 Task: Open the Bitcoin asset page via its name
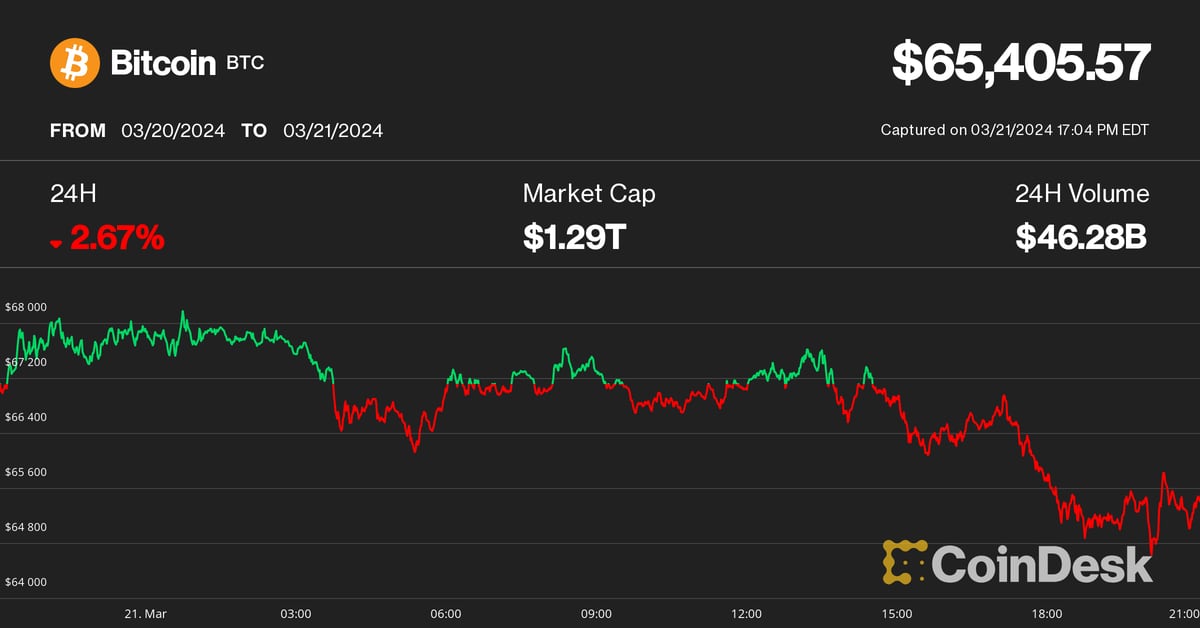pyautogui.click(x=162, y=62)
